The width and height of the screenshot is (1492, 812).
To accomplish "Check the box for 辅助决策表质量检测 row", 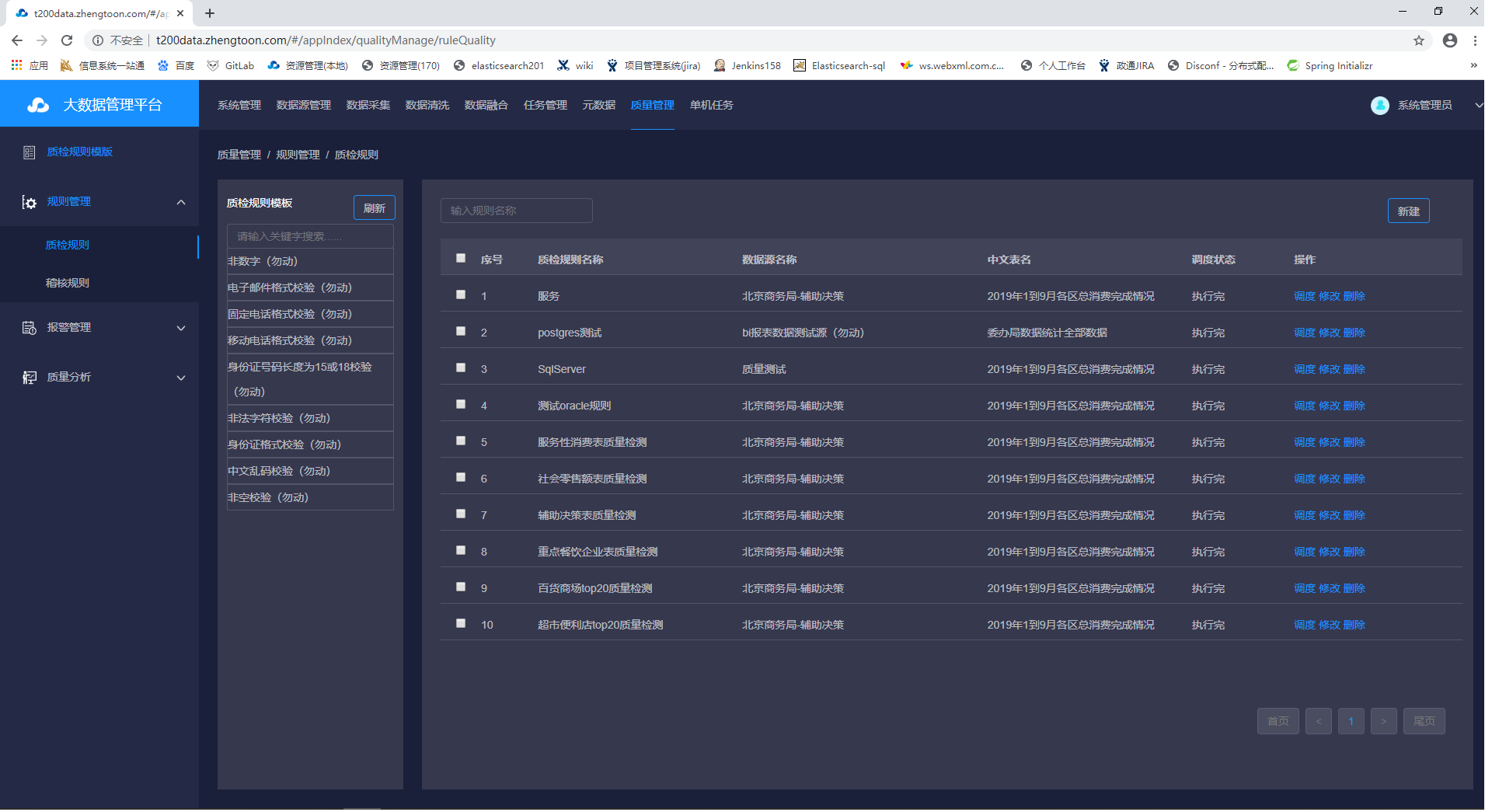I will pos(461,514).
